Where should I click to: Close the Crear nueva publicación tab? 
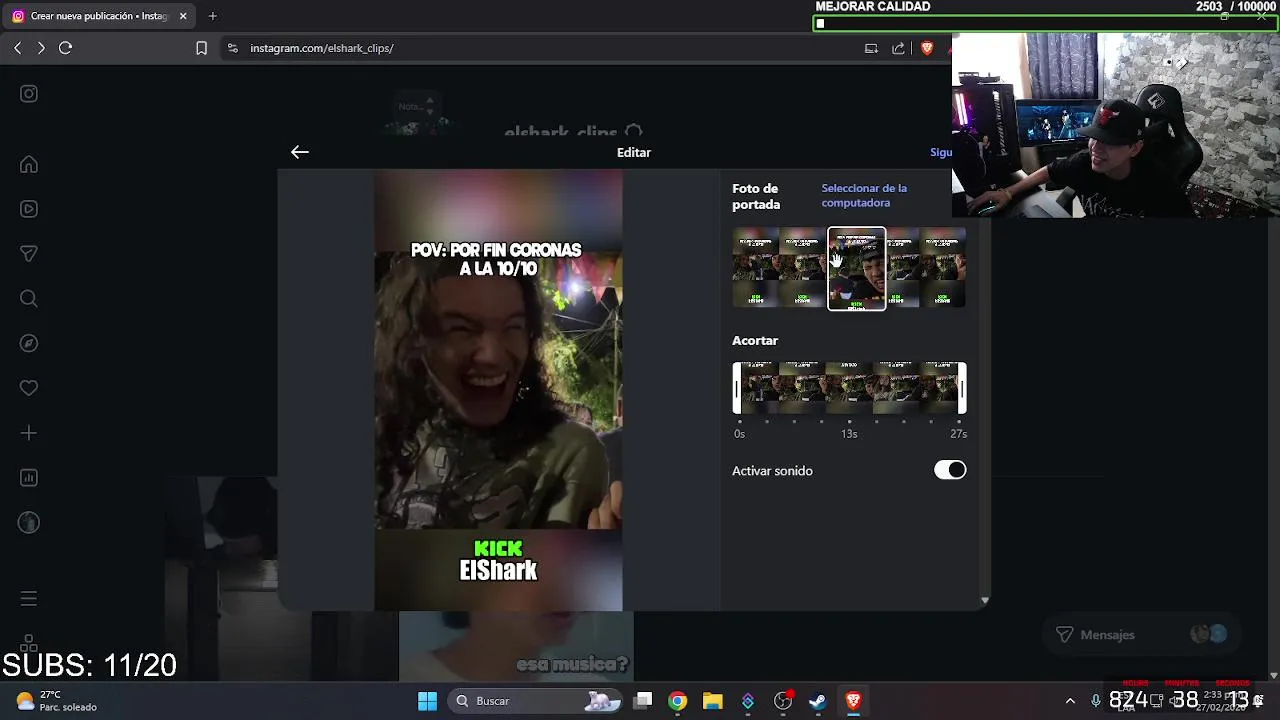pos(183,16)
